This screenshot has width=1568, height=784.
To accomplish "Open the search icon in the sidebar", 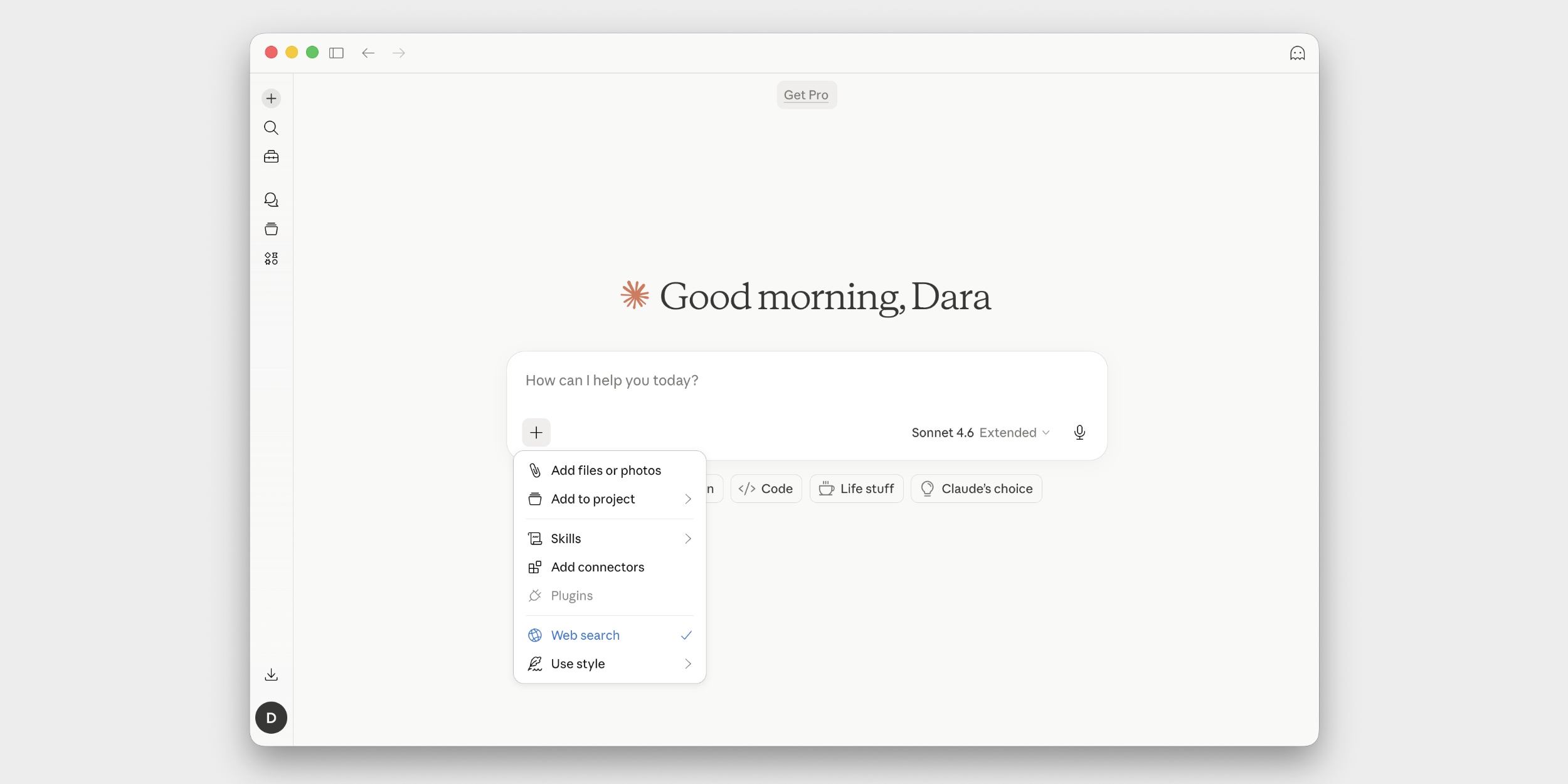I will (x=271, y=128).
